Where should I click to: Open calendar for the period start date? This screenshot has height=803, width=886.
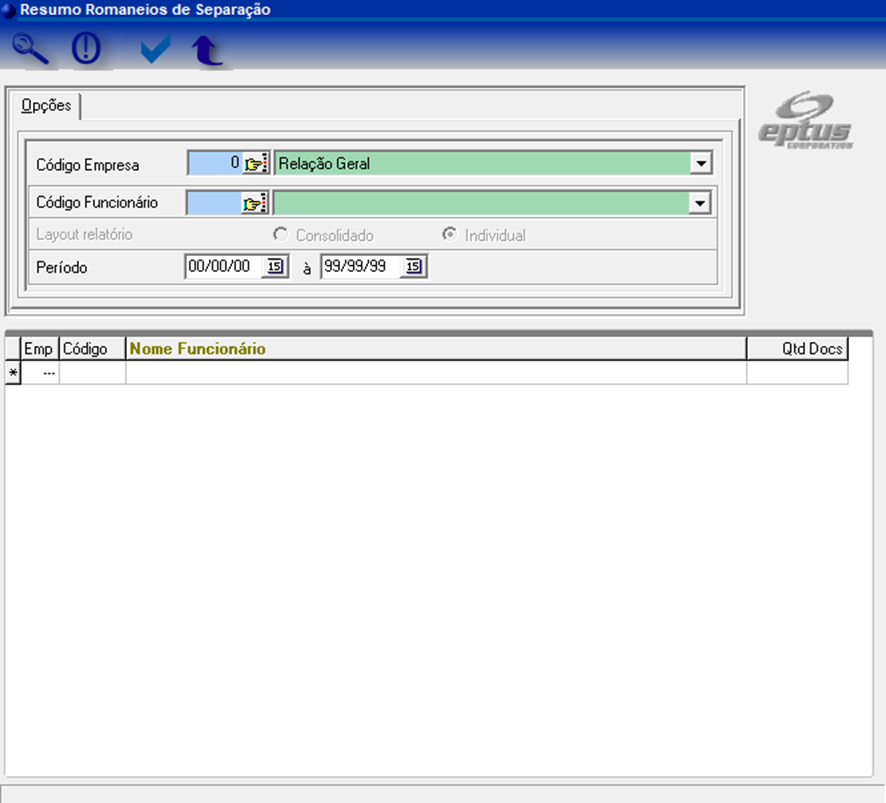(274, 267)
